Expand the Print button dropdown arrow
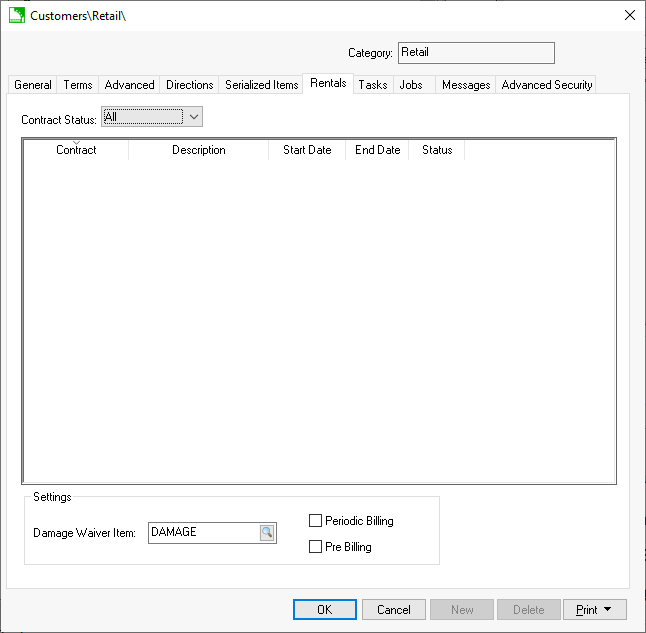Viewport: 646px width, 633px height. point(607,610)
